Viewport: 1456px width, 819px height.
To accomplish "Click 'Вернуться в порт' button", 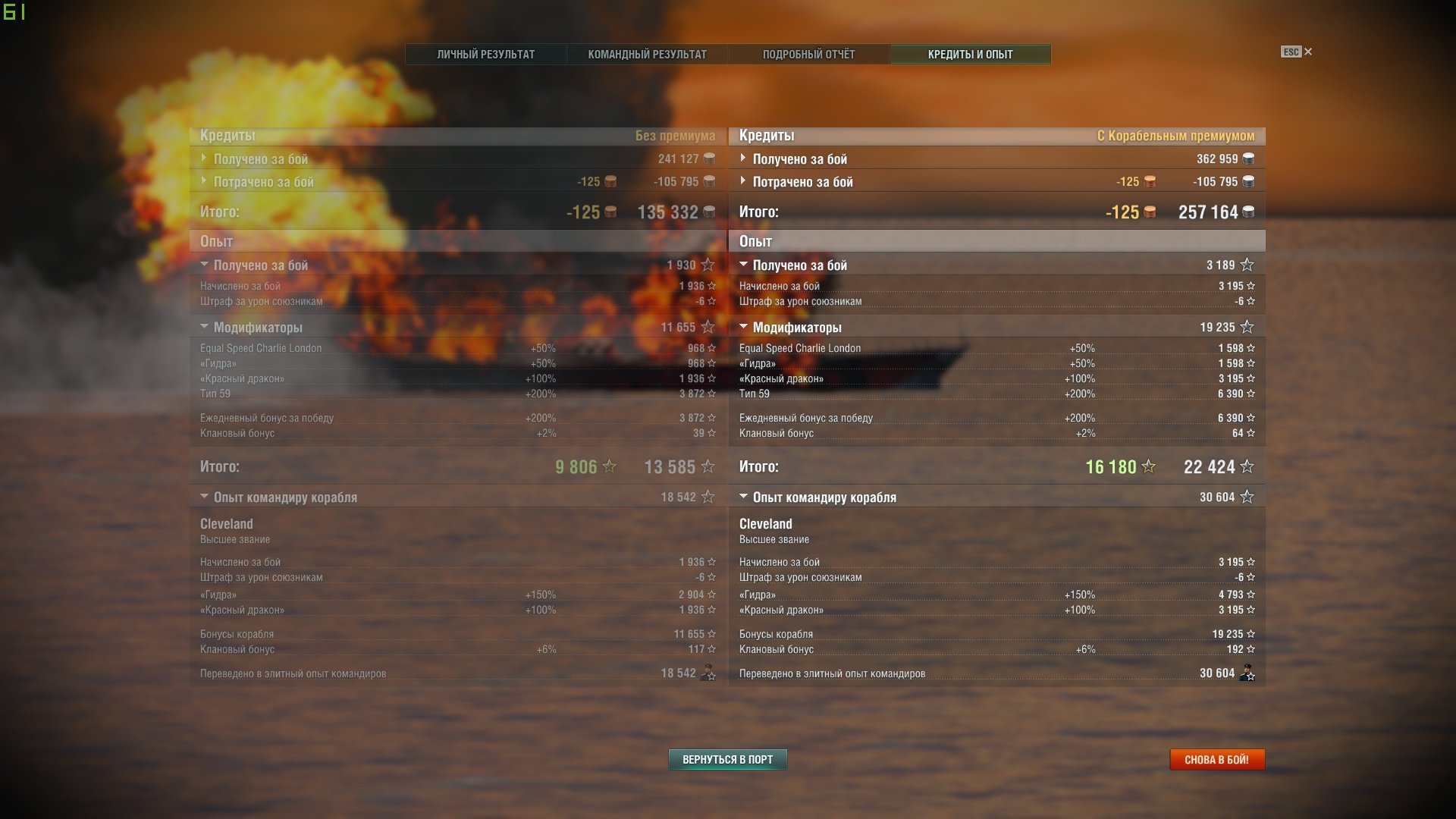I will (728, 759).
